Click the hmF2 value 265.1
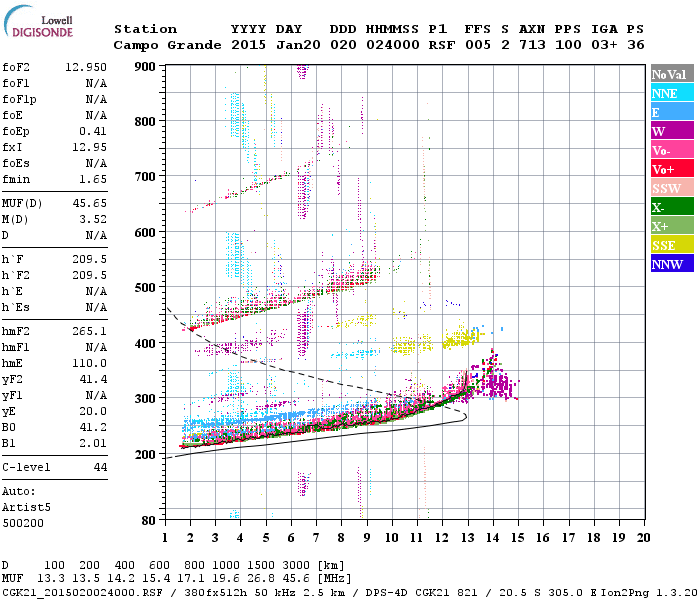Image resolution: width=700 pixels, height=600 pixels. tap(89, 332)
